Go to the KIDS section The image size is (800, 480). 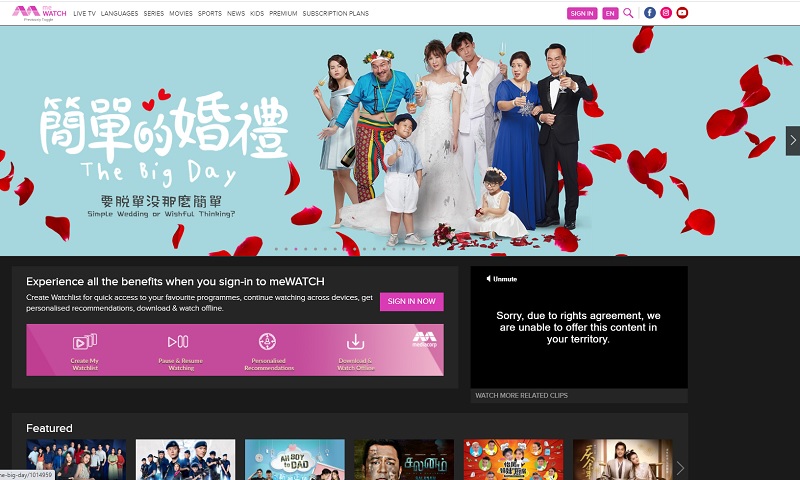(257, 13)
